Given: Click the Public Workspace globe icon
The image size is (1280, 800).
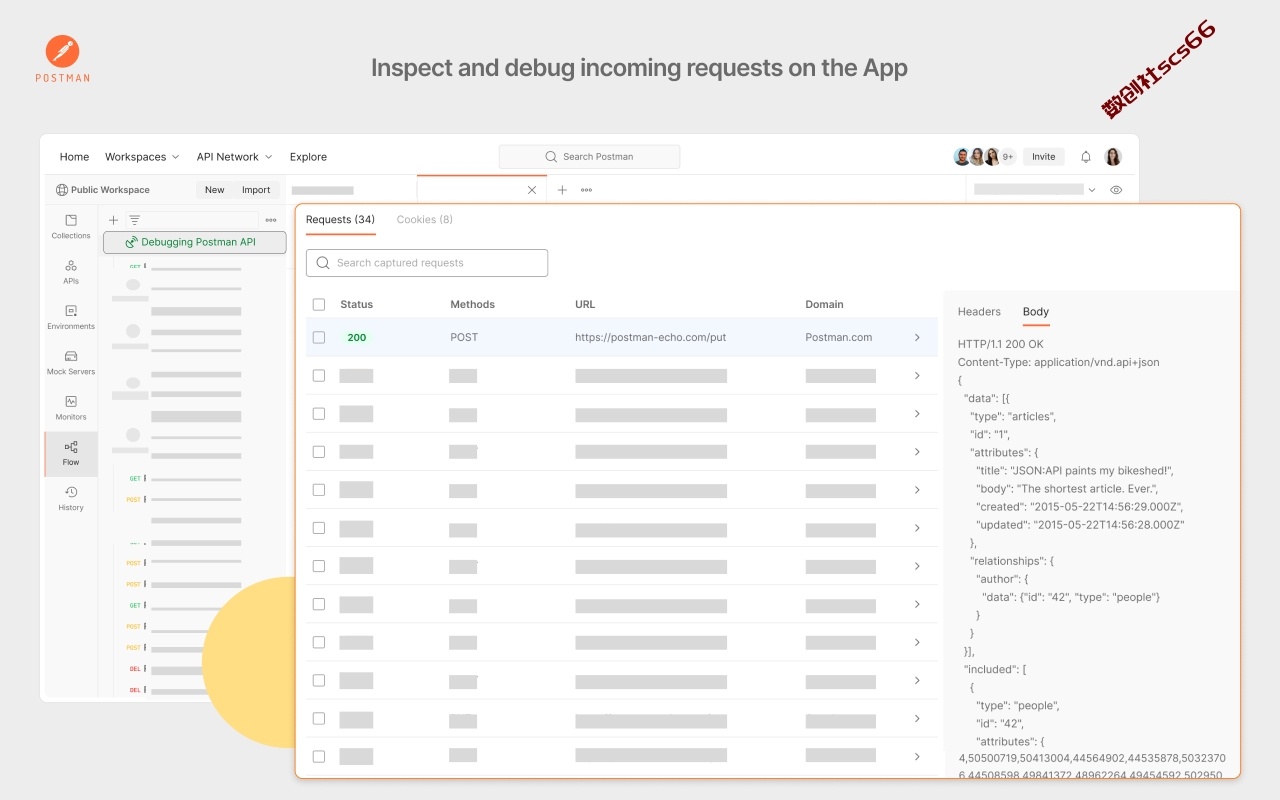Looking at the screenshot, I should click(x=62, y=190).
